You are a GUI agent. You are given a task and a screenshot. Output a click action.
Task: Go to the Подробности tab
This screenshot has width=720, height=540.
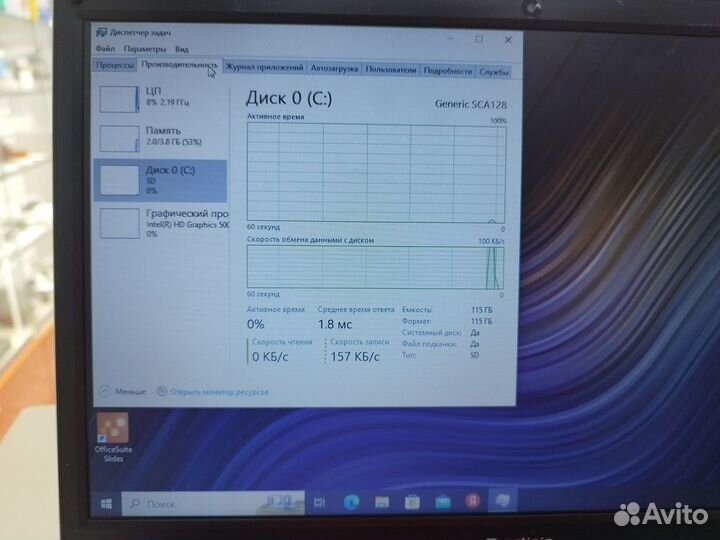click(x=447, y=71)
